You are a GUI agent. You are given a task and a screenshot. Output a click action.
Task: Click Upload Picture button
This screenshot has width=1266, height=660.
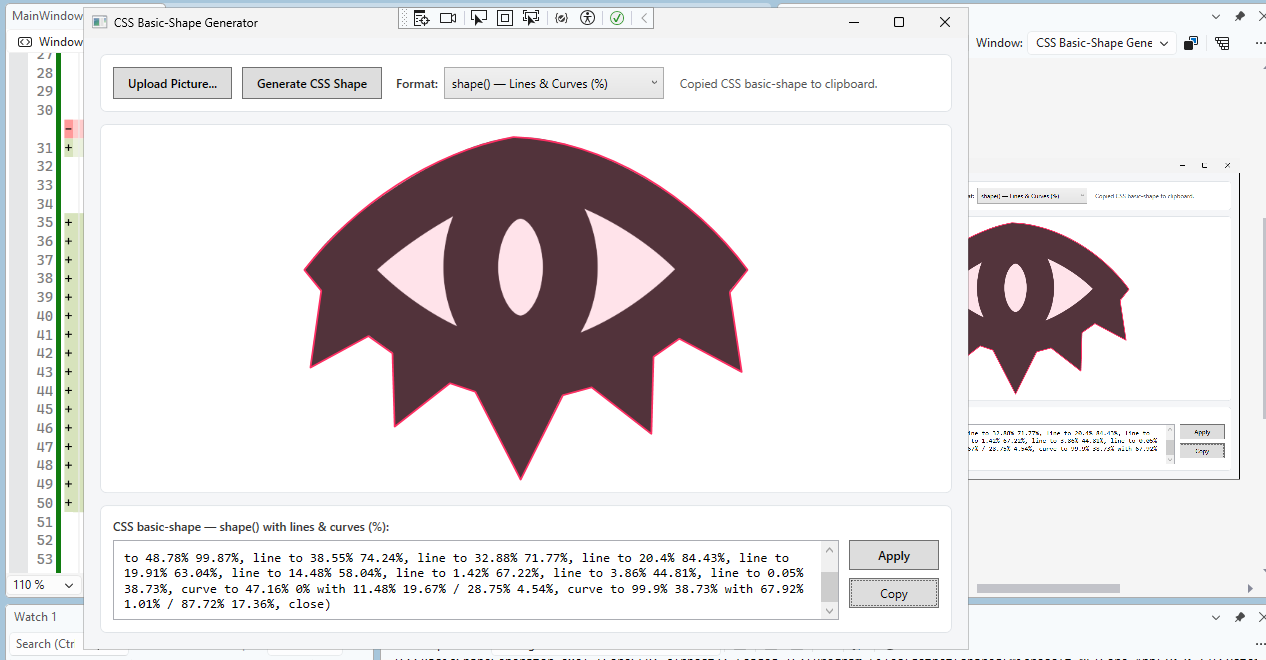[x=173, y=83]
